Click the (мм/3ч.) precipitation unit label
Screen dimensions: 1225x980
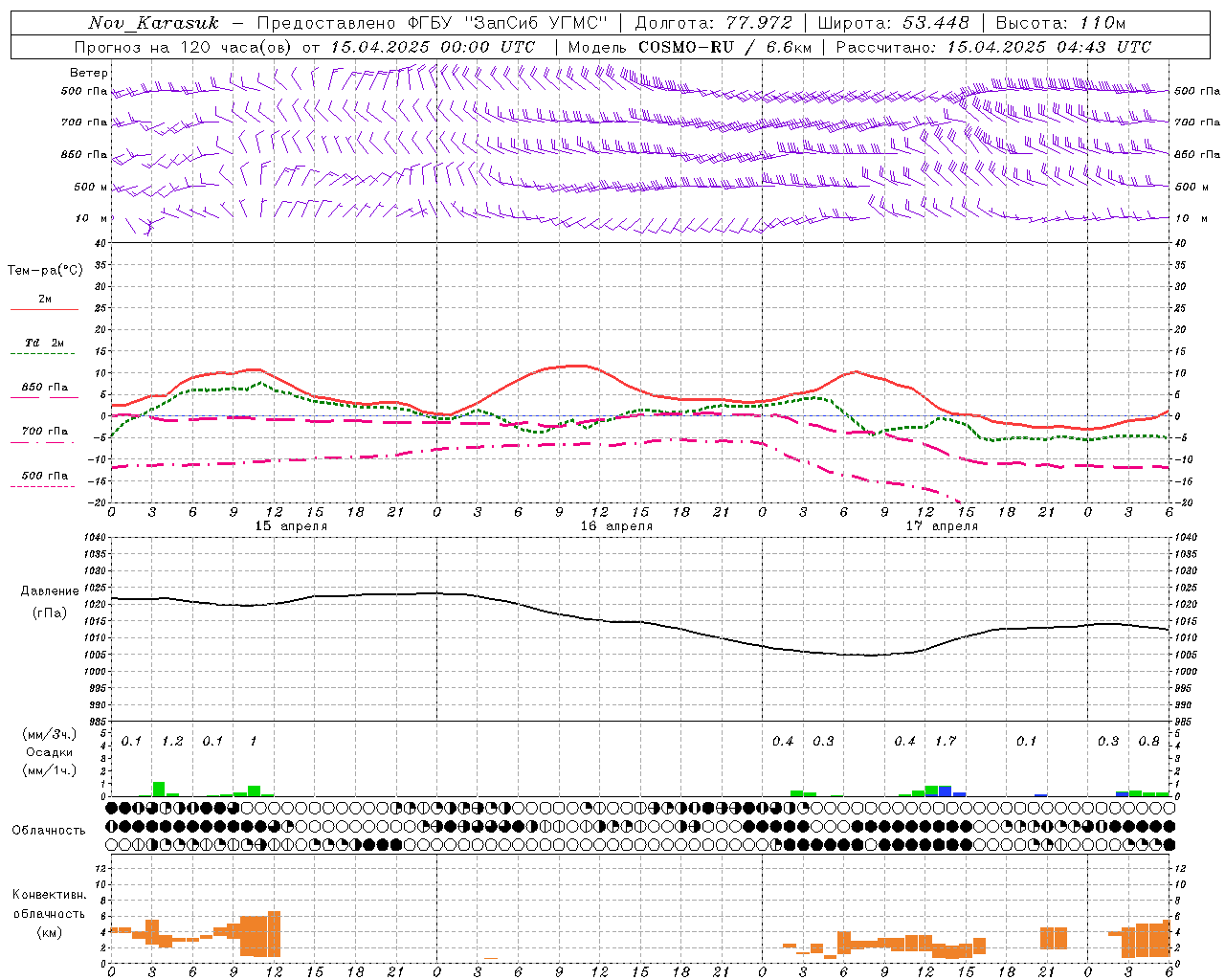click(48, 734)
